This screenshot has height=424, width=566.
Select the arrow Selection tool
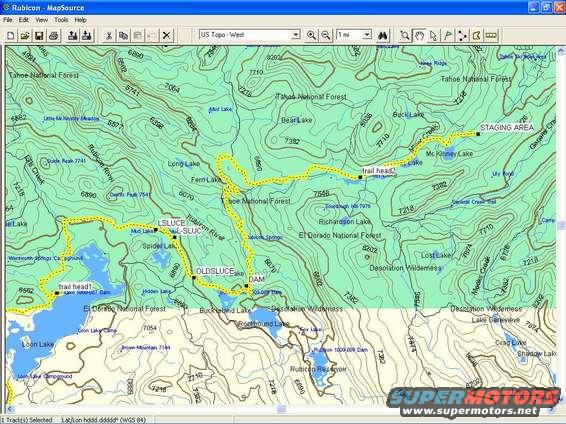[x=434, y=35]
